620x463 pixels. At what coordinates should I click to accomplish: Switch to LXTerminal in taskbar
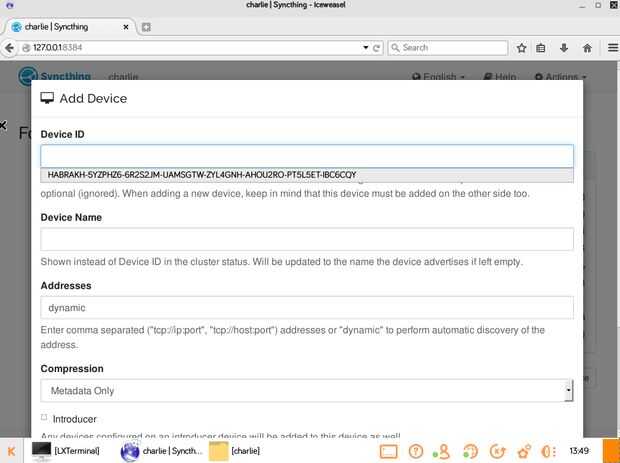coord(66,451)
